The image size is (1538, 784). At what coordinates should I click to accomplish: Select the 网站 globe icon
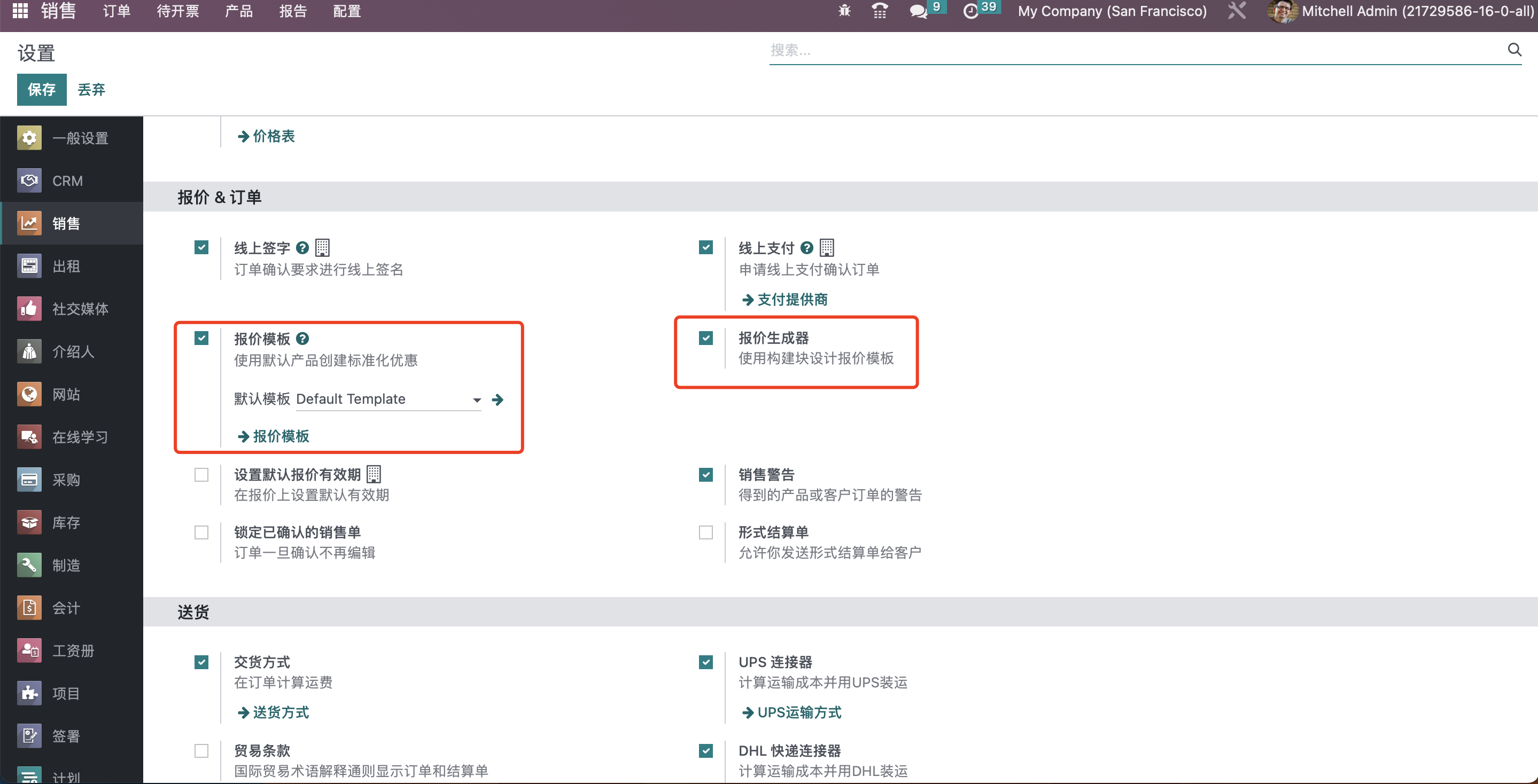click(x=29, y=394)
